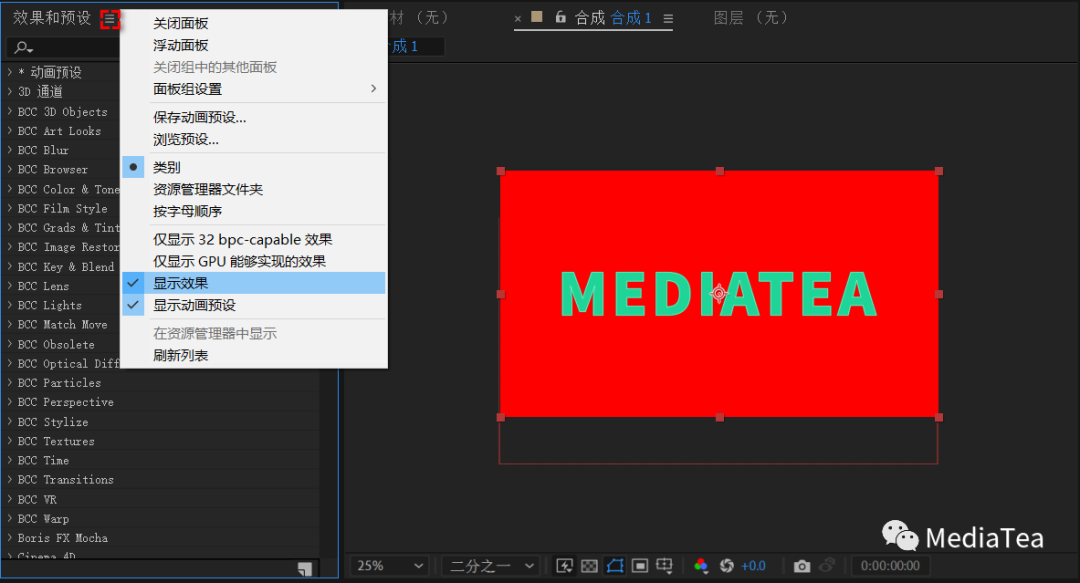Image resolution: width=1080 pixels, height=583 pixels.
Task: Click the reset exposure aperture icon
Action: coord(727,566)
